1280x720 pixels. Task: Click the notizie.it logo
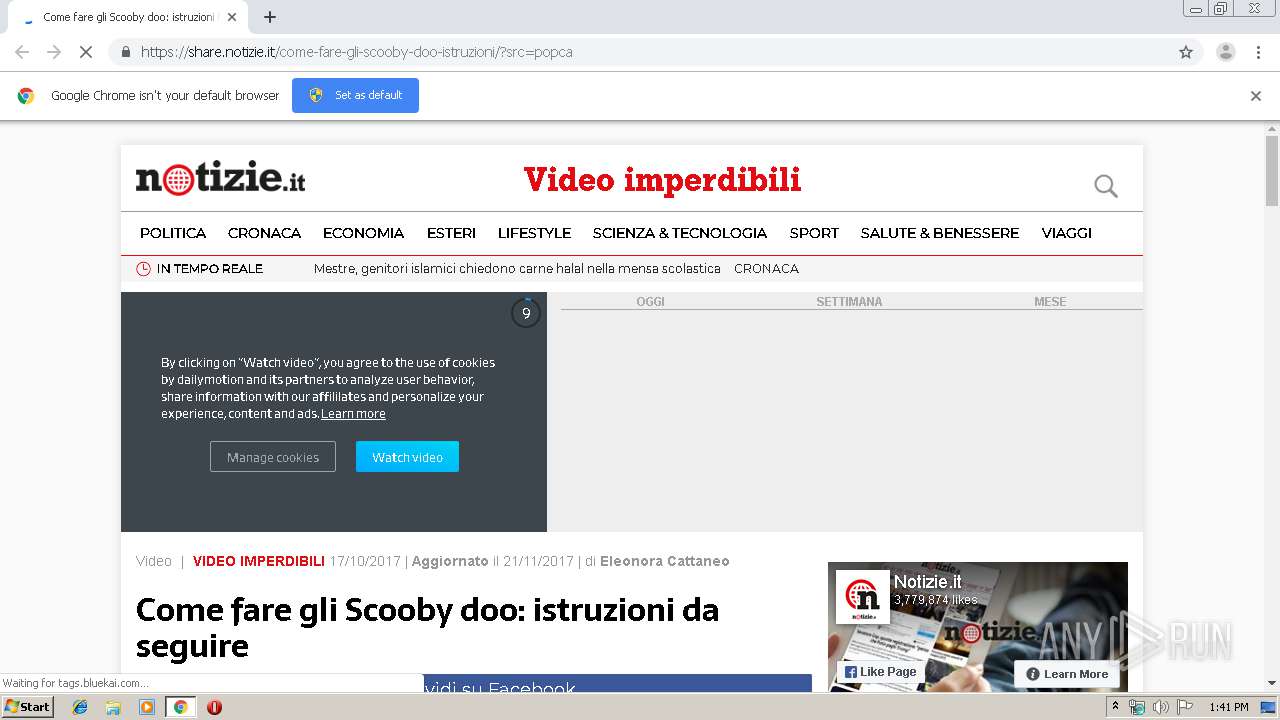click(220, 178)
